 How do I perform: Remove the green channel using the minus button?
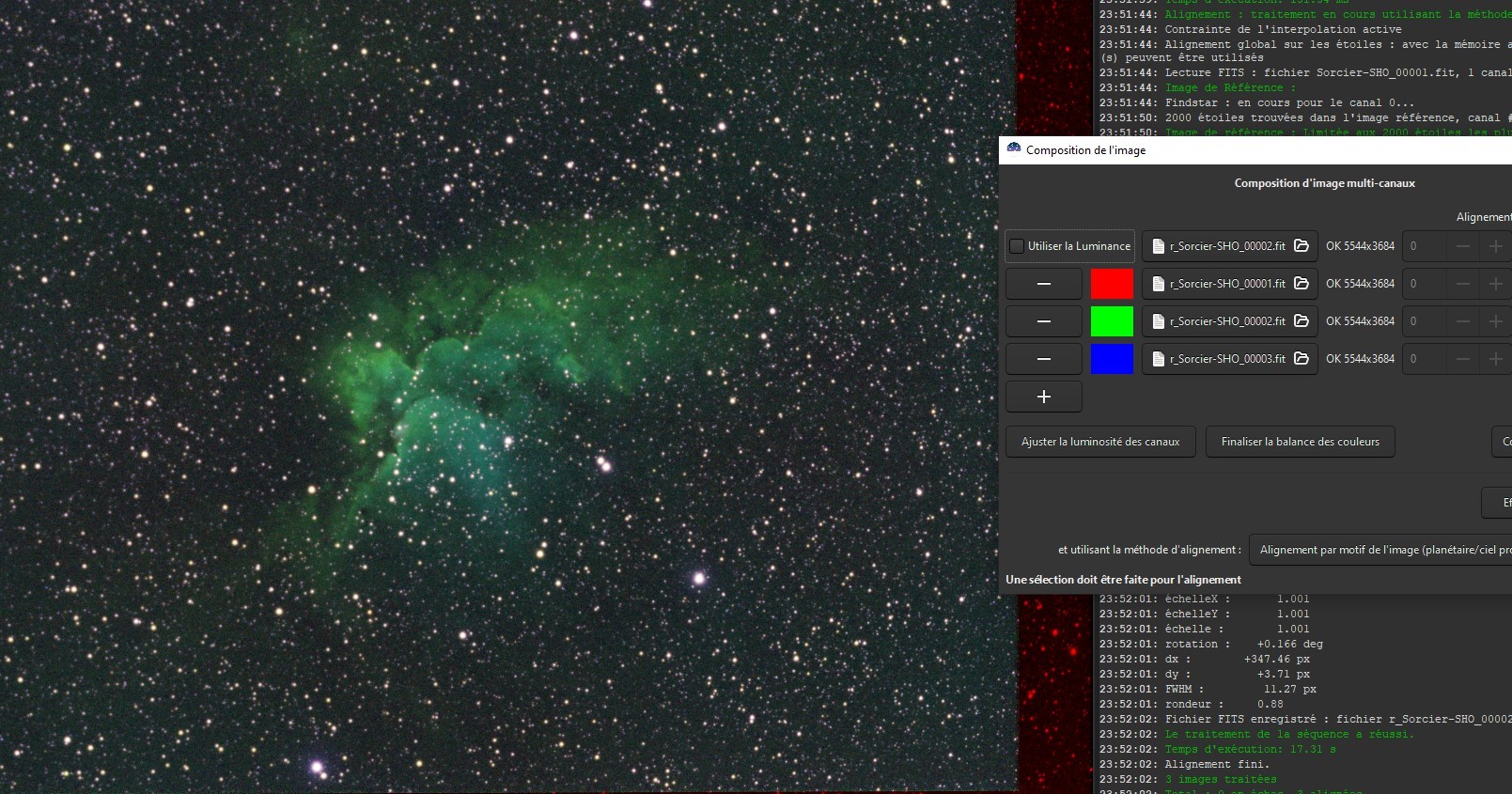pyautogui.click(x=1043, y=321)
